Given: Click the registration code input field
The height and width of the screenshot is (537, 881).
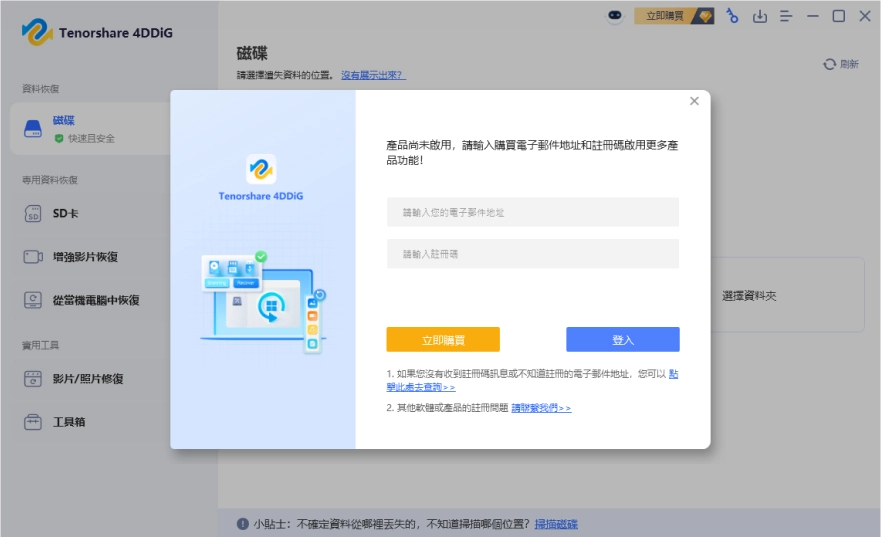Looking at the screenshot, I should (533, 254).
